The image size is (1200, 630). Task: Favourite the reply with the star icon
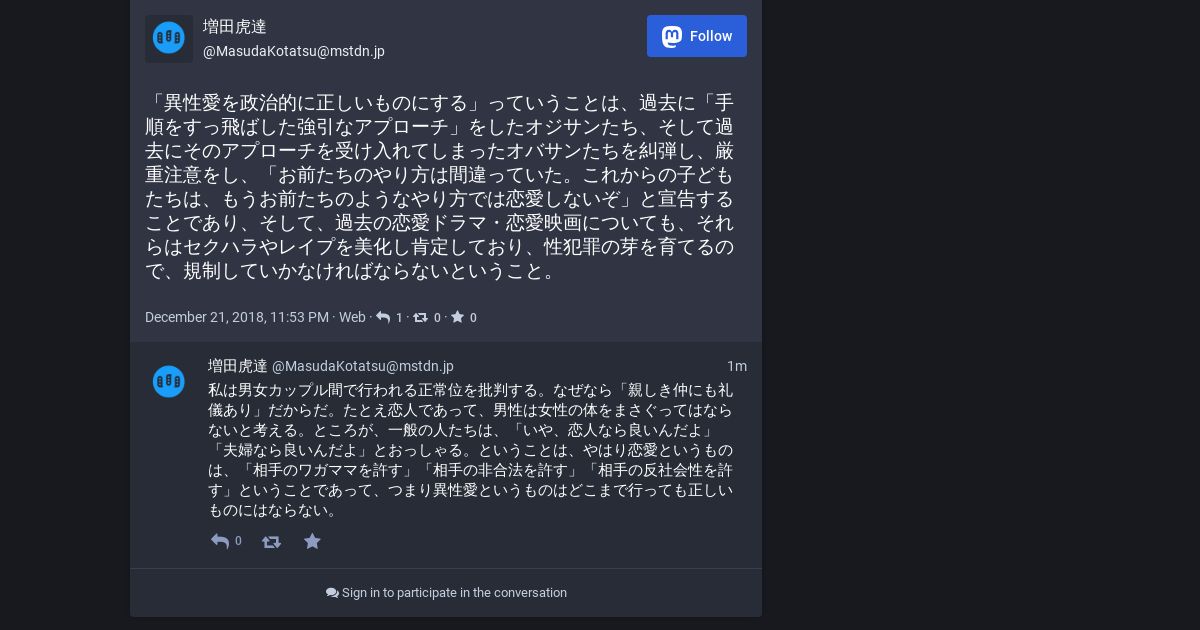312,541
